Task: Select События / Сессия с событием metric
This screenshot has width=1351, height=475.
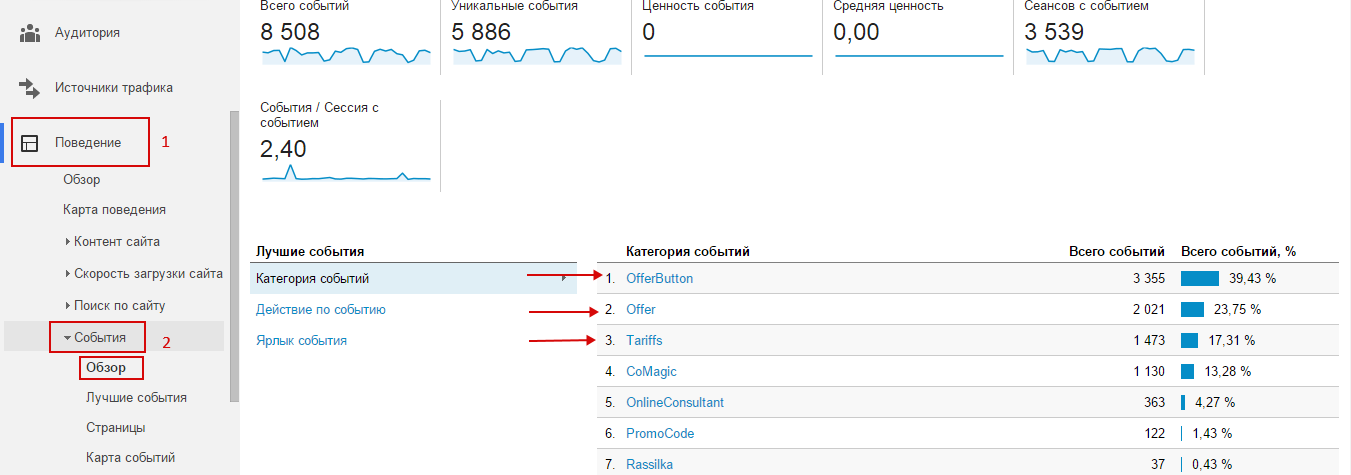Action: point(346,145)
